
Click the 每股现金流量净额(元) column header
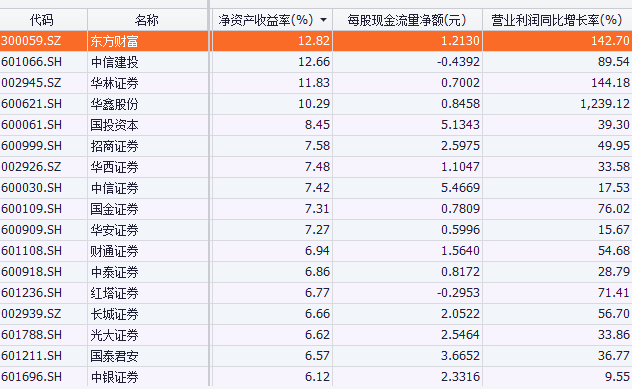tap(407, 20)
